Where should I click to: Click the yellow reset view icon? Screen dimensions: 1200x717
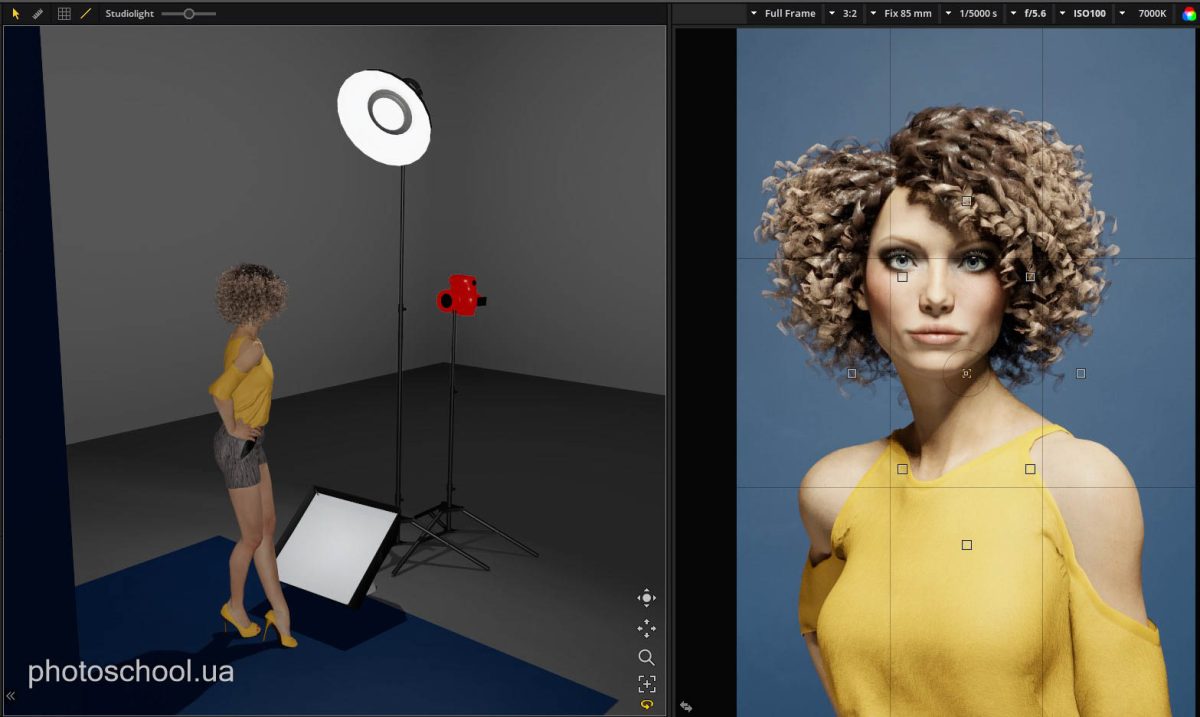pos(646,705)
